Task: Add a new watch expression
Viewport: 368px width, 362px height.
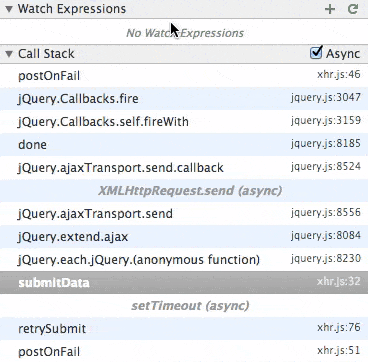Action: coord(330,9)
